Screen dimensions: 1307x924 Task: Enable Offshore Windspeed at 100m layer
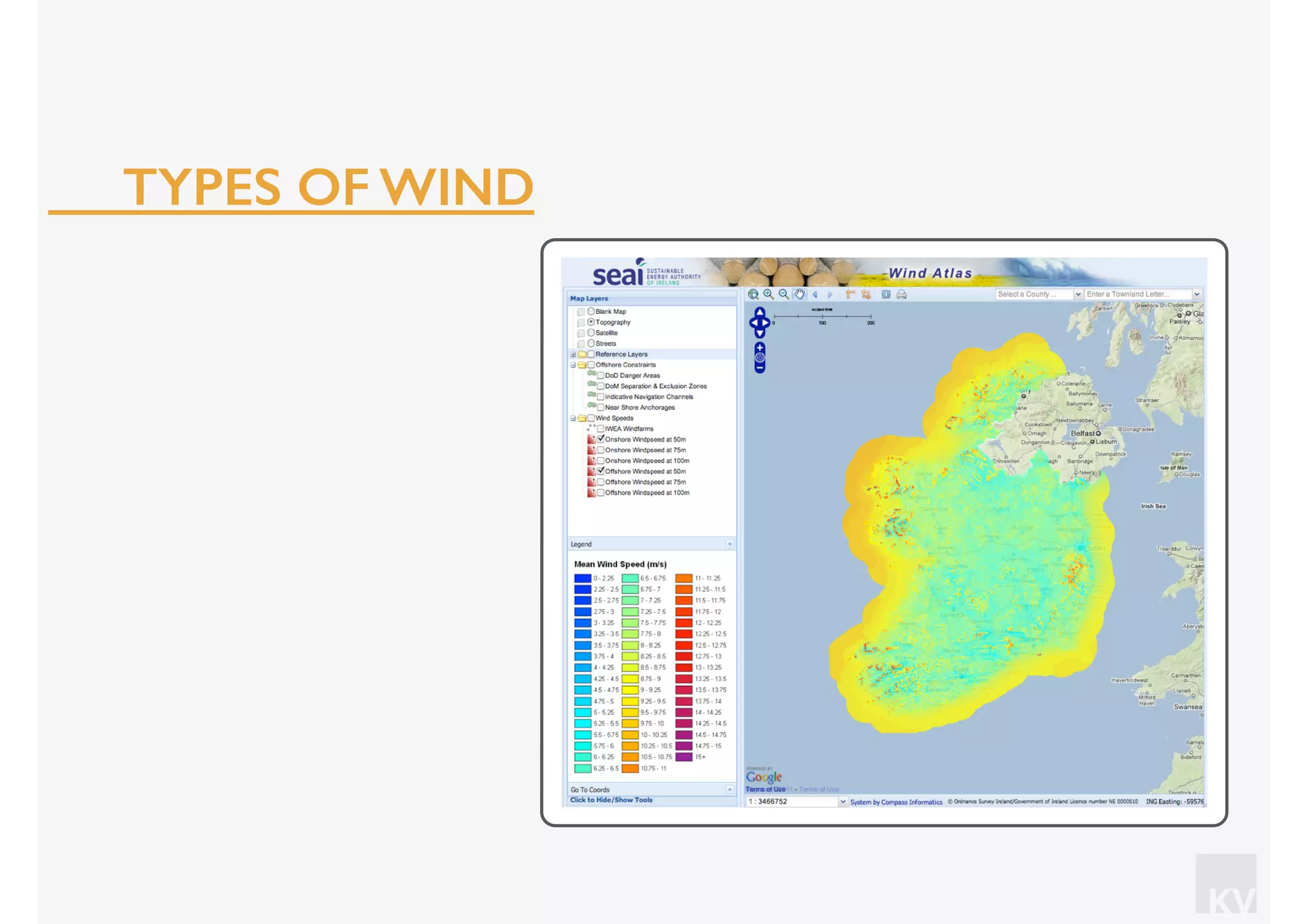[601, 493]
